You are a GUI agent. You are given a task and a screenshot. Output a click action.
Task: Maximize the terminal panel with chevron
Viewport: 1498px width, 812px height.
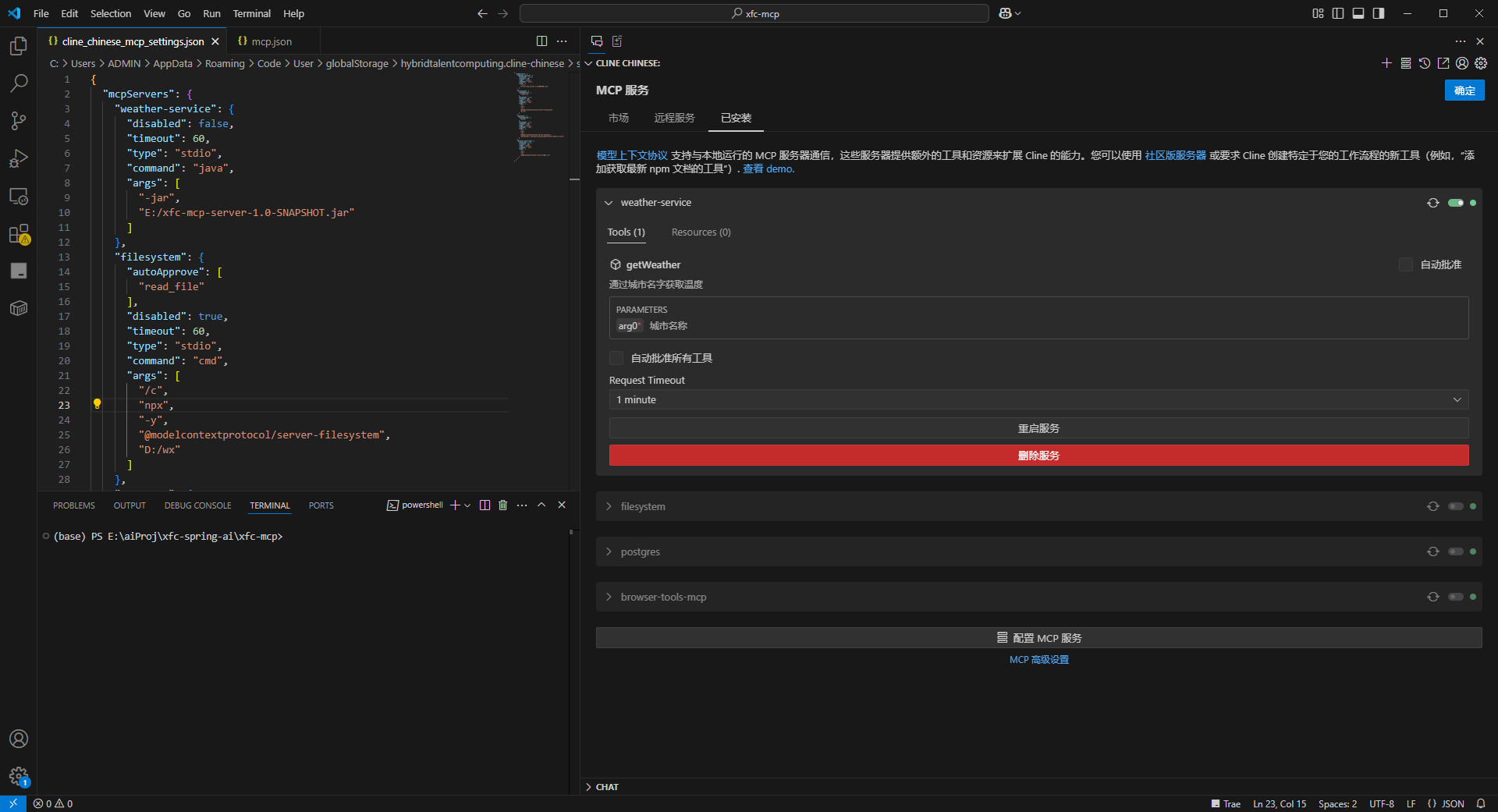point(541,505)
